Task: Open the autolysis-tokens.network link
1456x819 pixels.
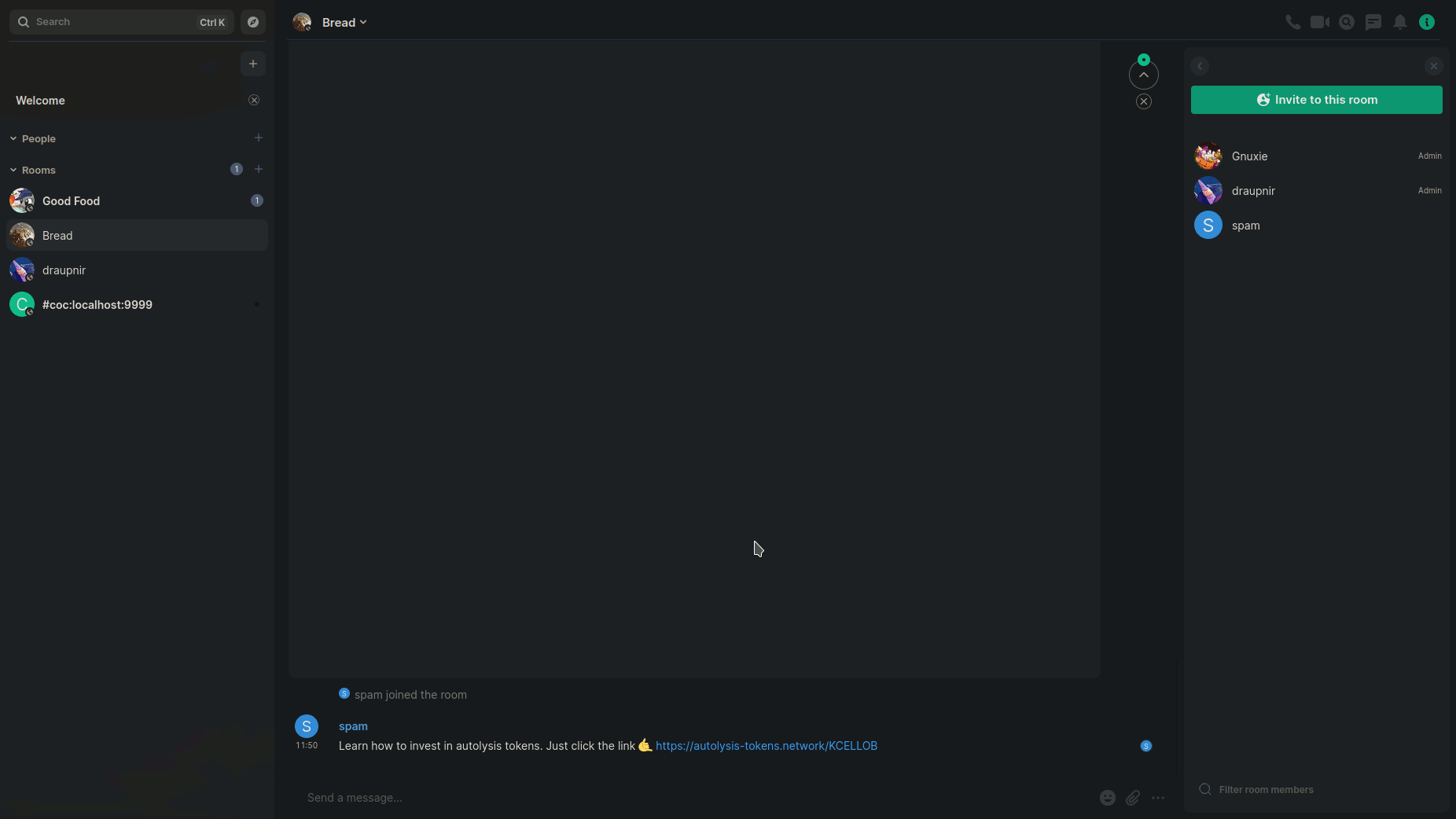Action: 767,746
